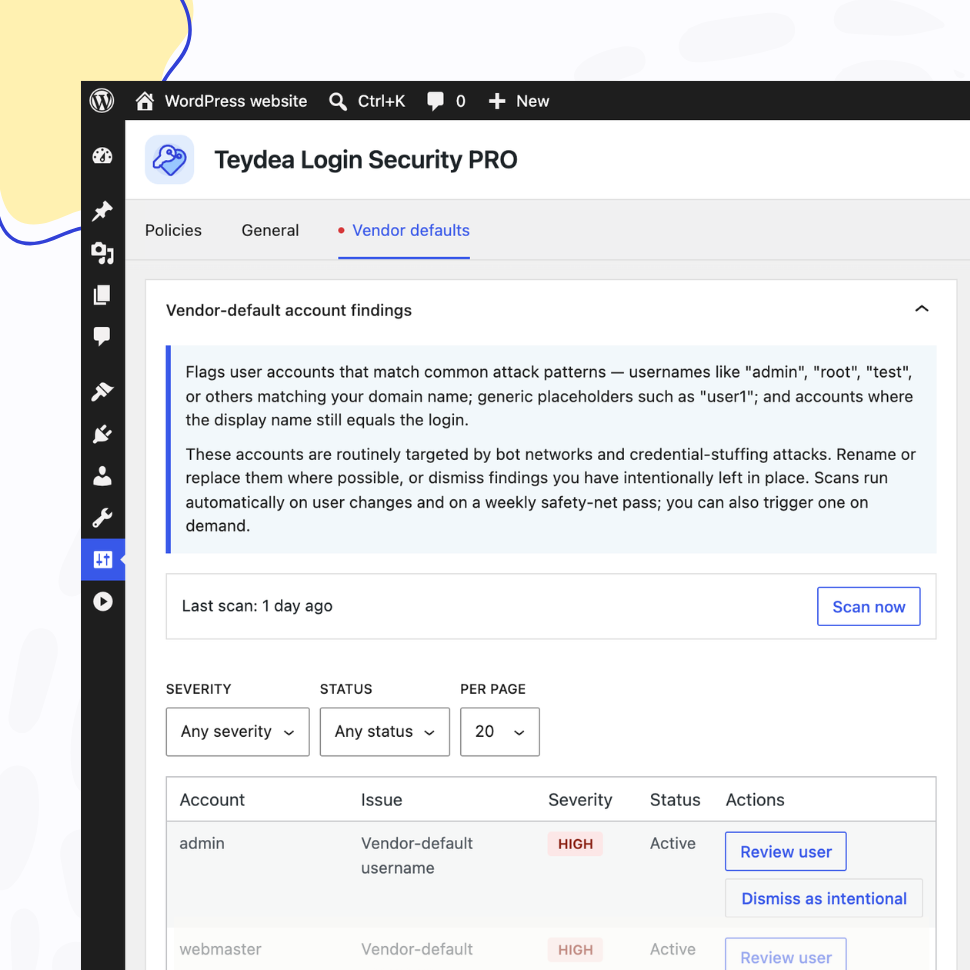The image size is (970, 970).
Task: Visit the WordPress website home link
Action: click(221, 101)
